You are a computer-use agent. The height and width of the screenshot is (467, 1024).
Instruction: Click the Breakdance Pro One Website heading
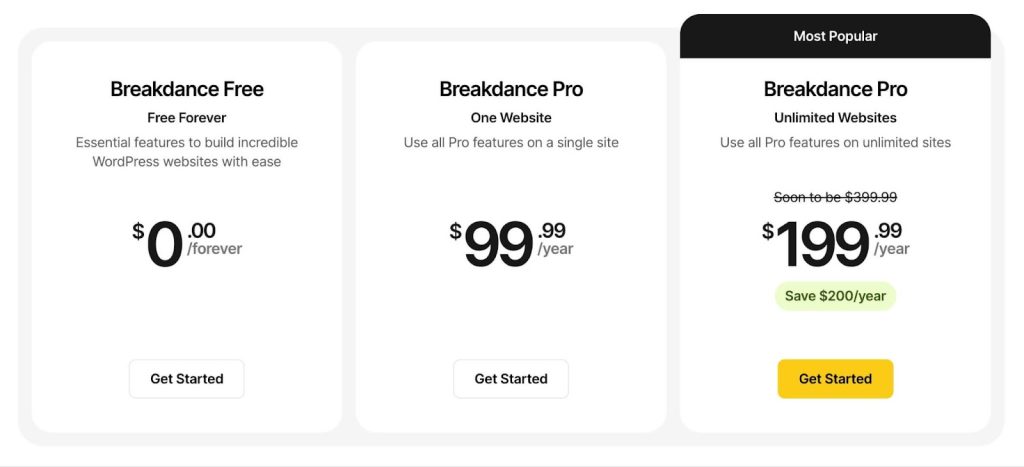[511, 89]
